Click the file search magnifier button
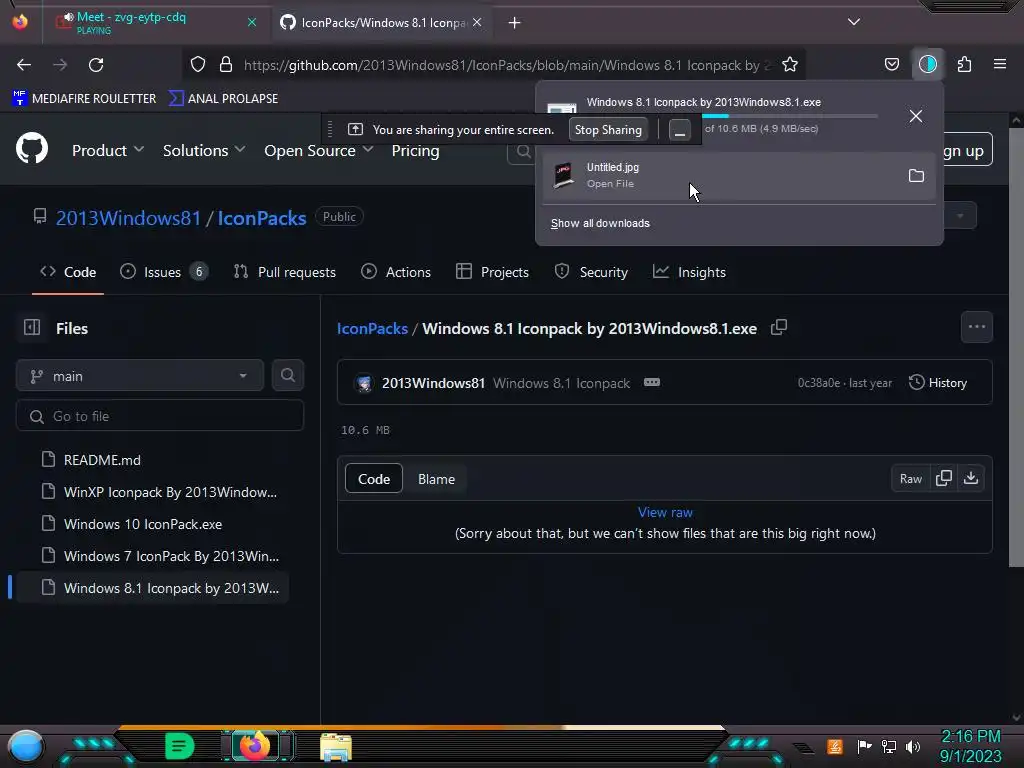1024x768 pixels. click(x=288, y=376)
